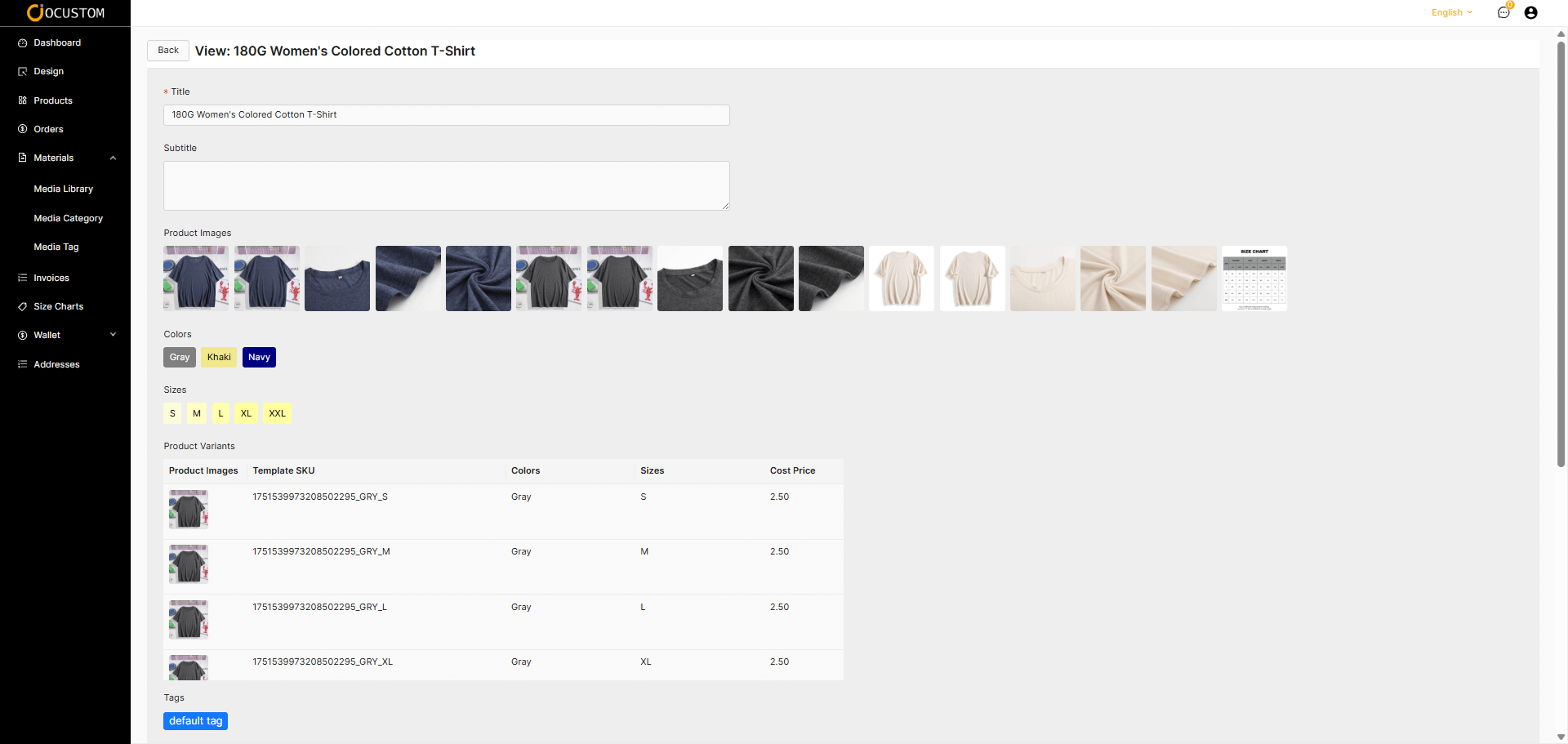Collapse the Materials menu chevron

click(114, 158)
